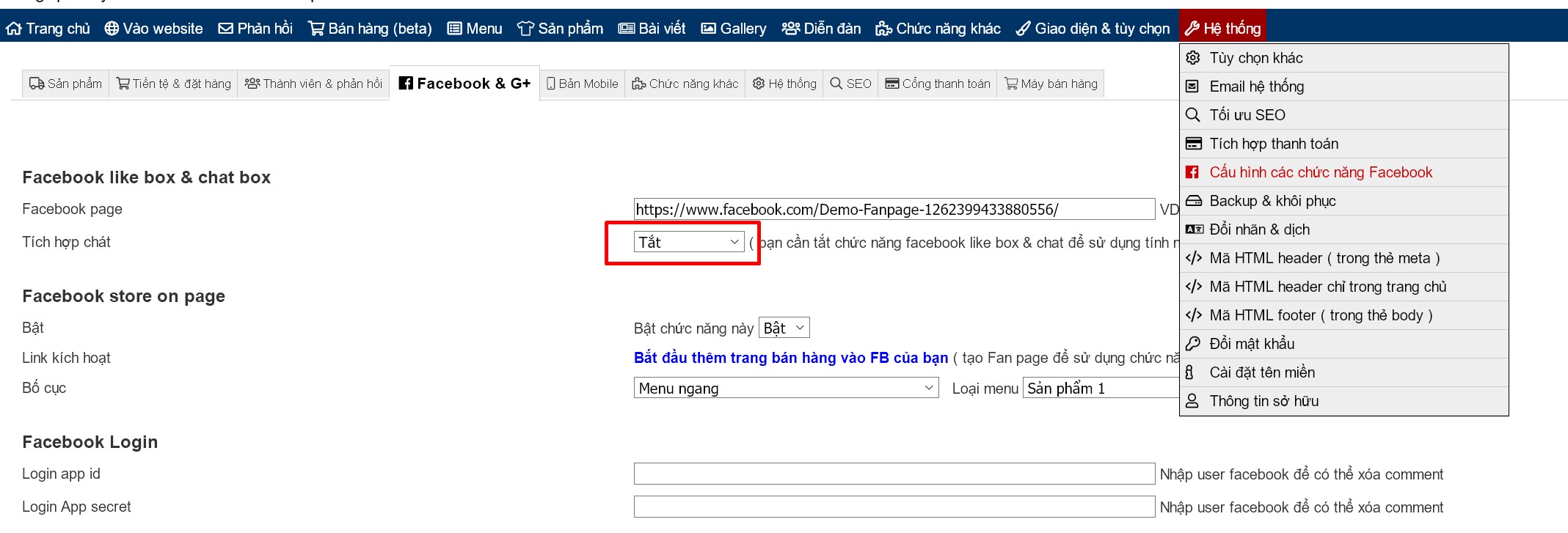The width and height of the screenshot is (1568, 533).
Task: Open the Loại menu dropdown showing Sản phẩm 1
Action: (1101, 388)
